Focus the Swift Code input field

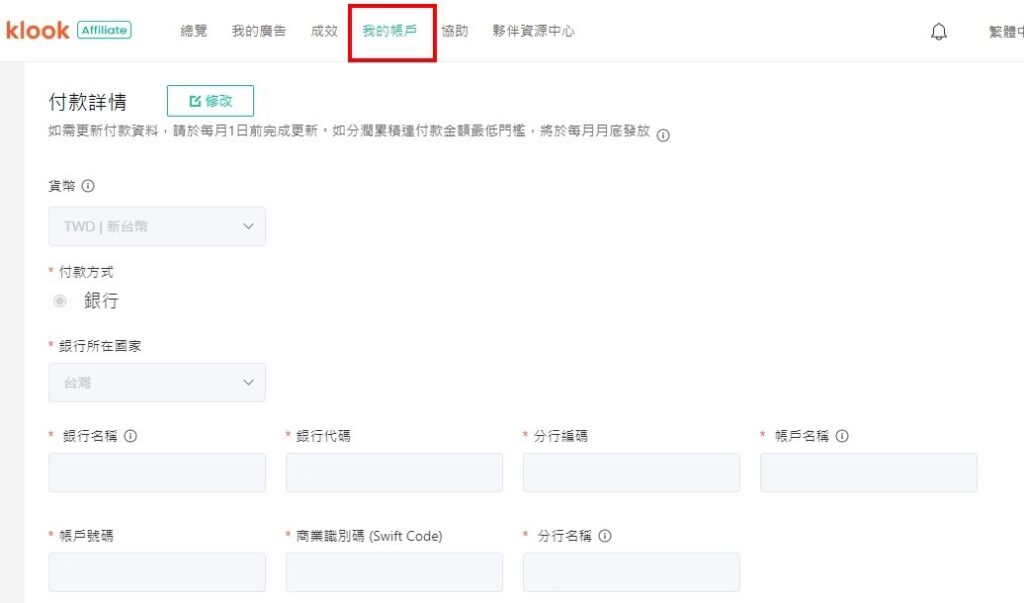tap(394, 572)
